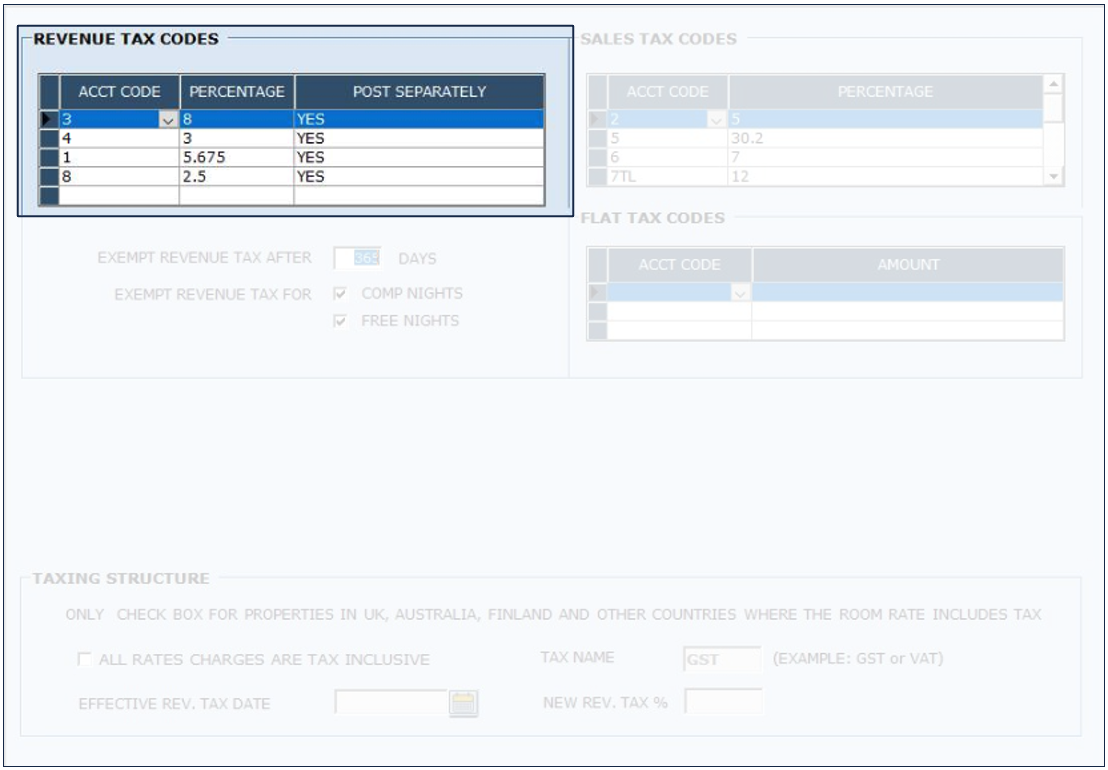Viewport: 1108px width, 770px height.
Task: Click the Effective Rev. Tax Date field
Action: coord(390,704)
